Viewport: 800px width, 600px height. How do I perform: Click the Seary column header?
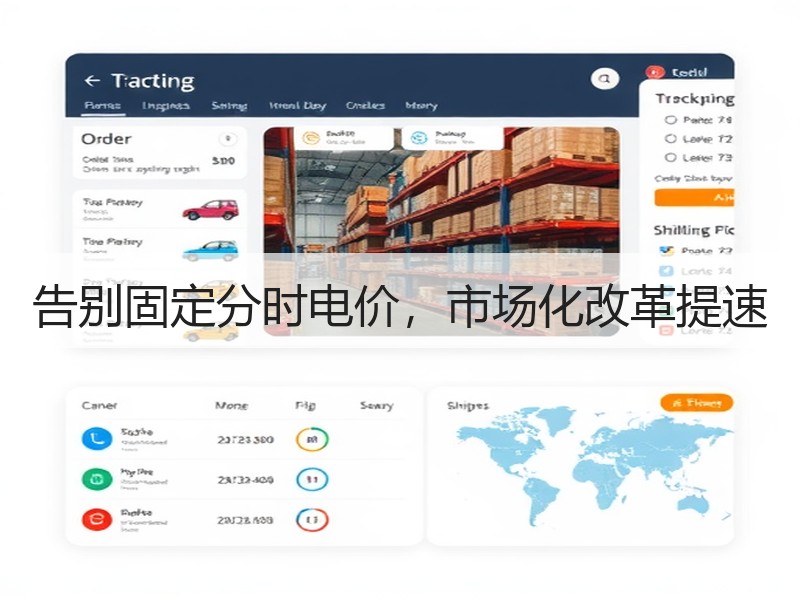click(x=377, y=406)
